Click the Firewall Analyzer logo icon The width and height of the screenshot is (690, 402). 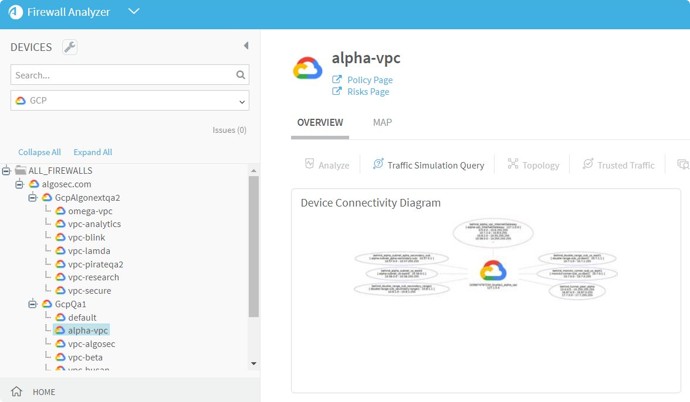[15, 12]
